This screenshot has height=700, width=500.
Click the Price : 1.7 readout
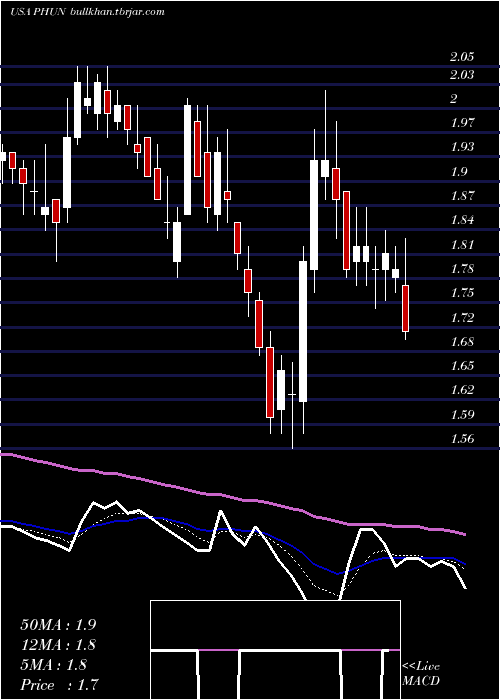click(59, 685)
